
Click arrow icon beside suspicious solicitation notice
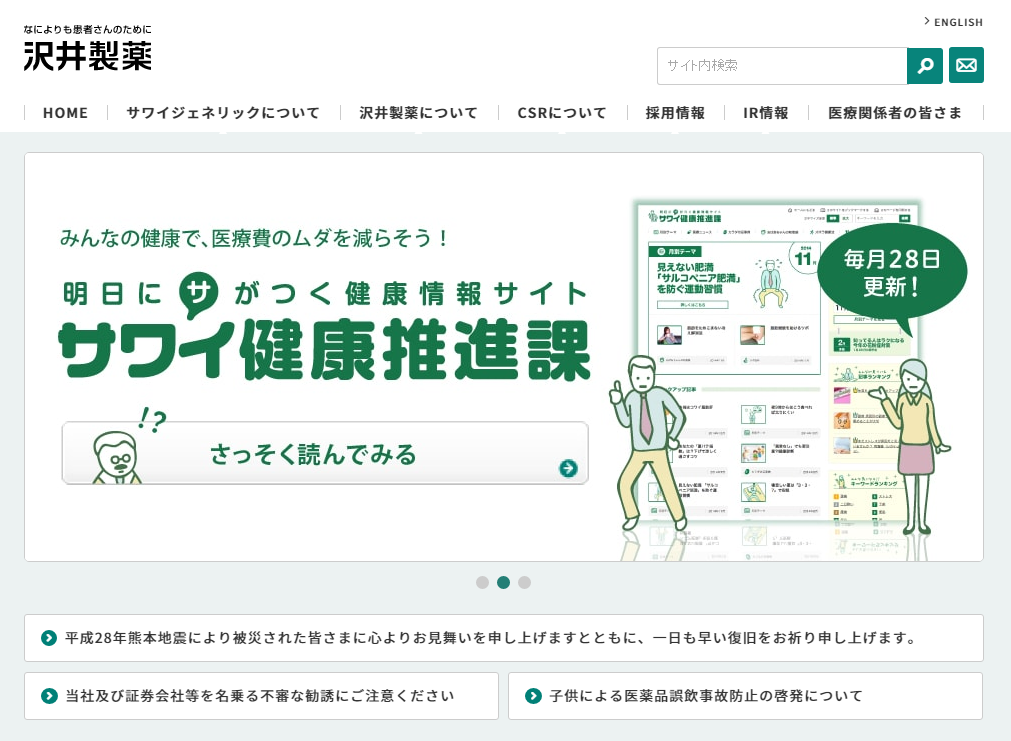pyautogui.click(x=49, y=696)
